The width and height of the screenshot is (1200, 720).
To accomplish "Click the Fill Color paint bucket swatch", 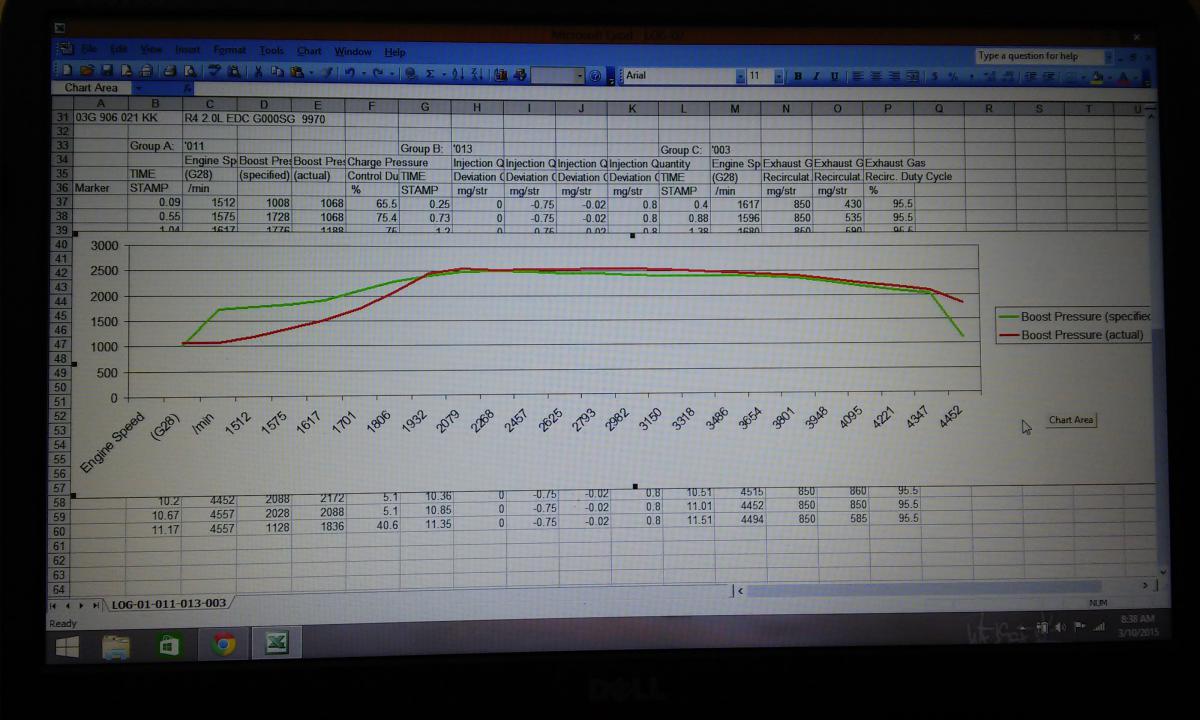I will point(1096,77).
